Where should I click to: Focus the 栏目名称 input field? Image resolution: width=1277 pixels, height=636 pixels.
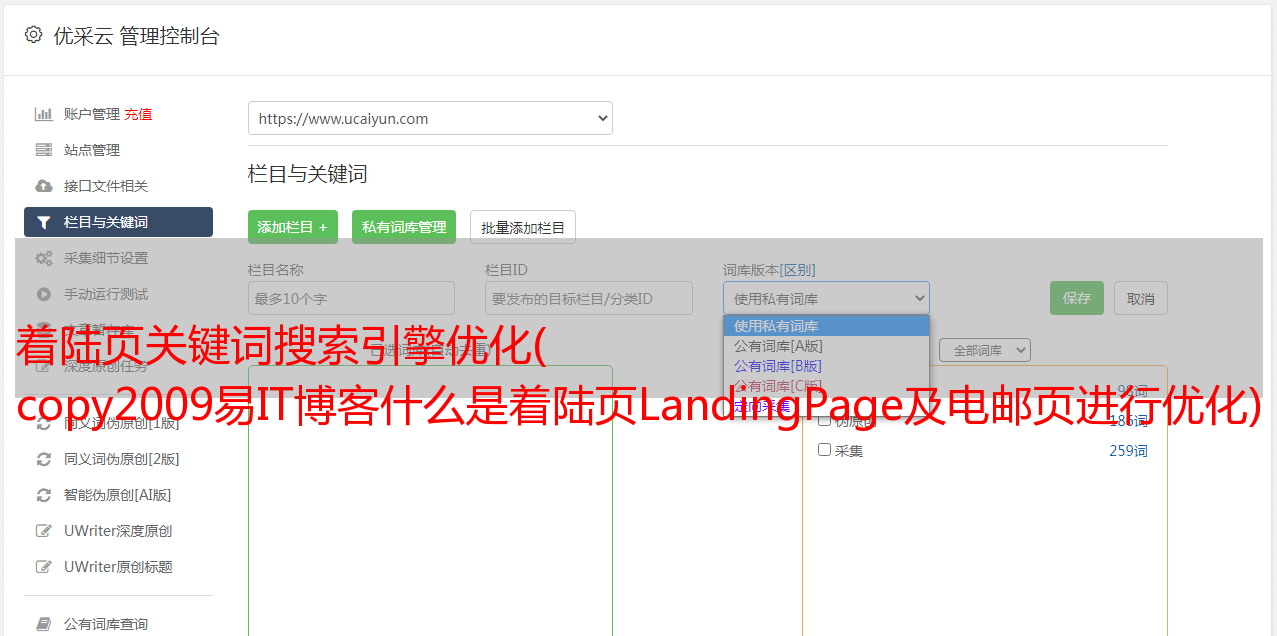pos(351,298)
